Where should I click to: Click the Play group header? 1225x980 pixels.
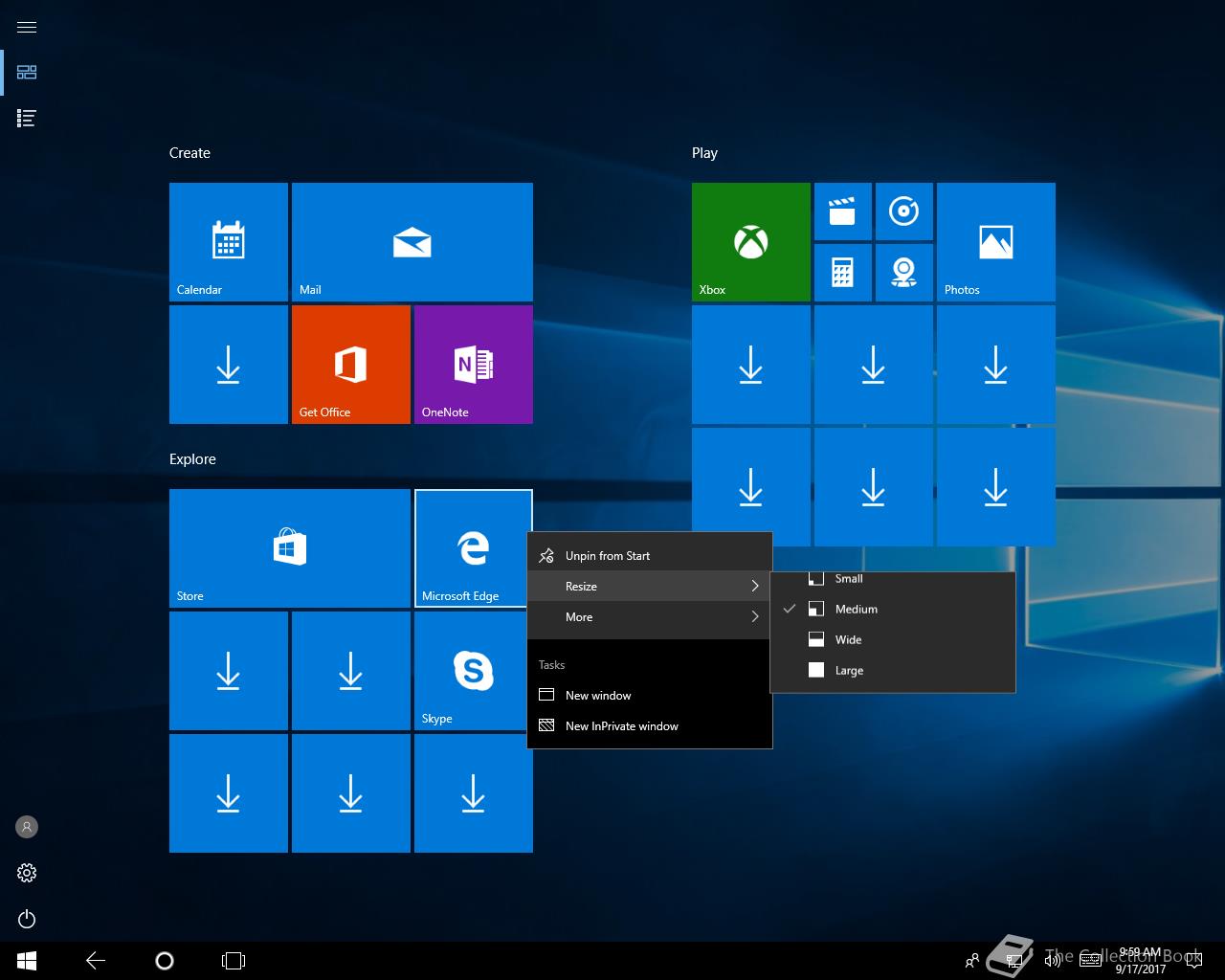pyautogui.click(x=704, y=153)
